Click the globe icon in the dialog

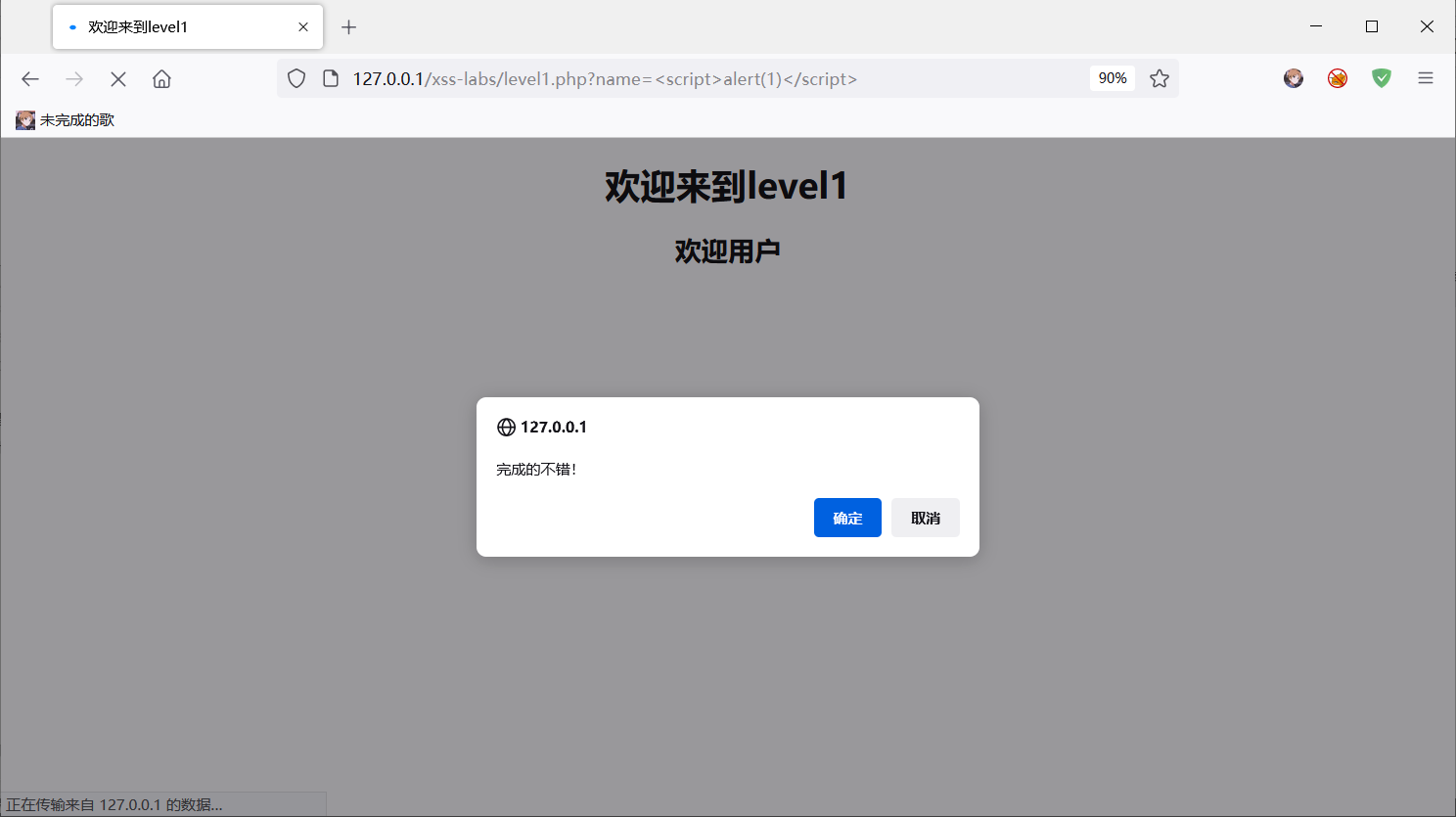coord(506,428)
